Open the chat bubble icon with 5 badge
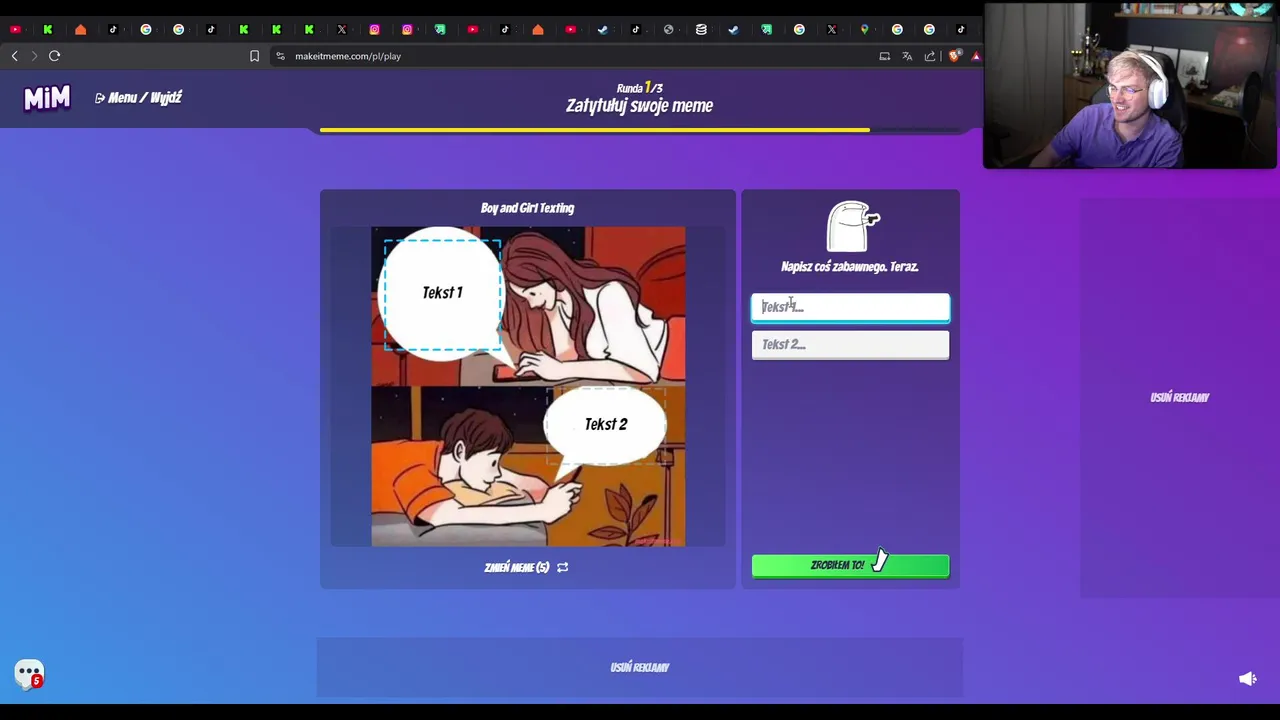Image resolution: width=1280 pixels, height=720 pixels. [x=29, y=674]
